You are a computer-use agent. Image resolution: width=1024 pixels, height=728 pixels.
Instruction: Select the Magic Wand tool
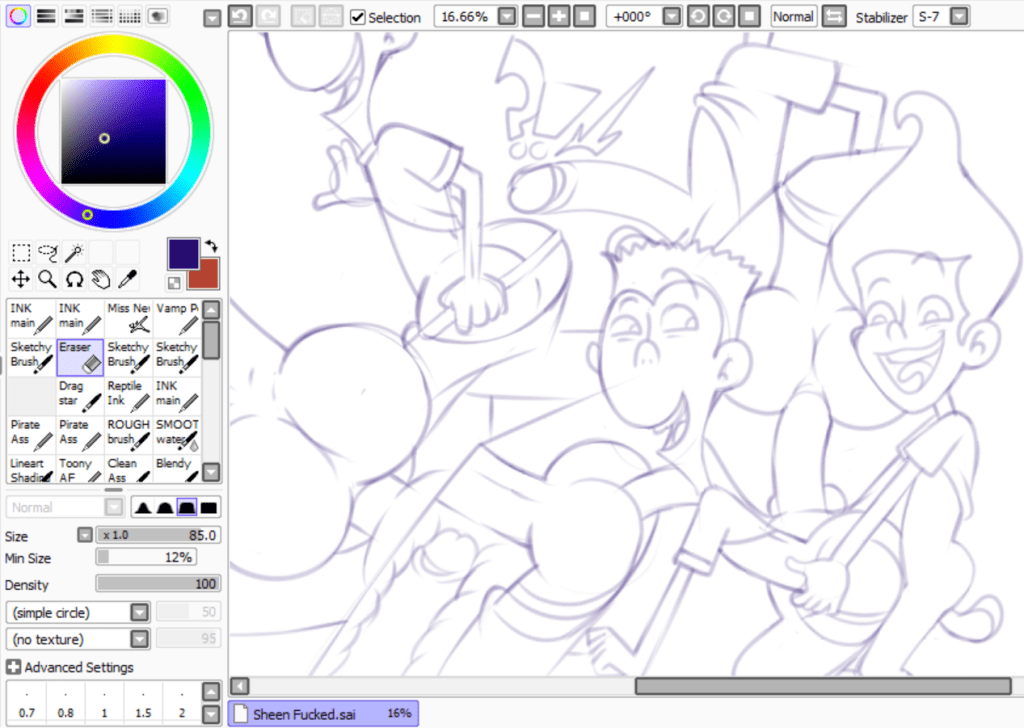(74, 252)
